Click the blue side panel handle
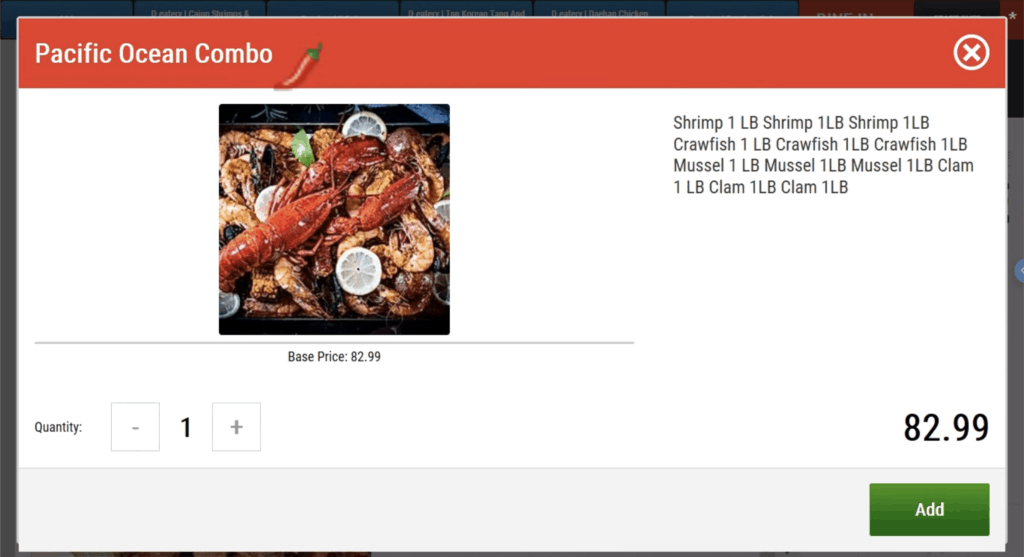Viewport: 1024px width, 557px height. click(1019, 270)
